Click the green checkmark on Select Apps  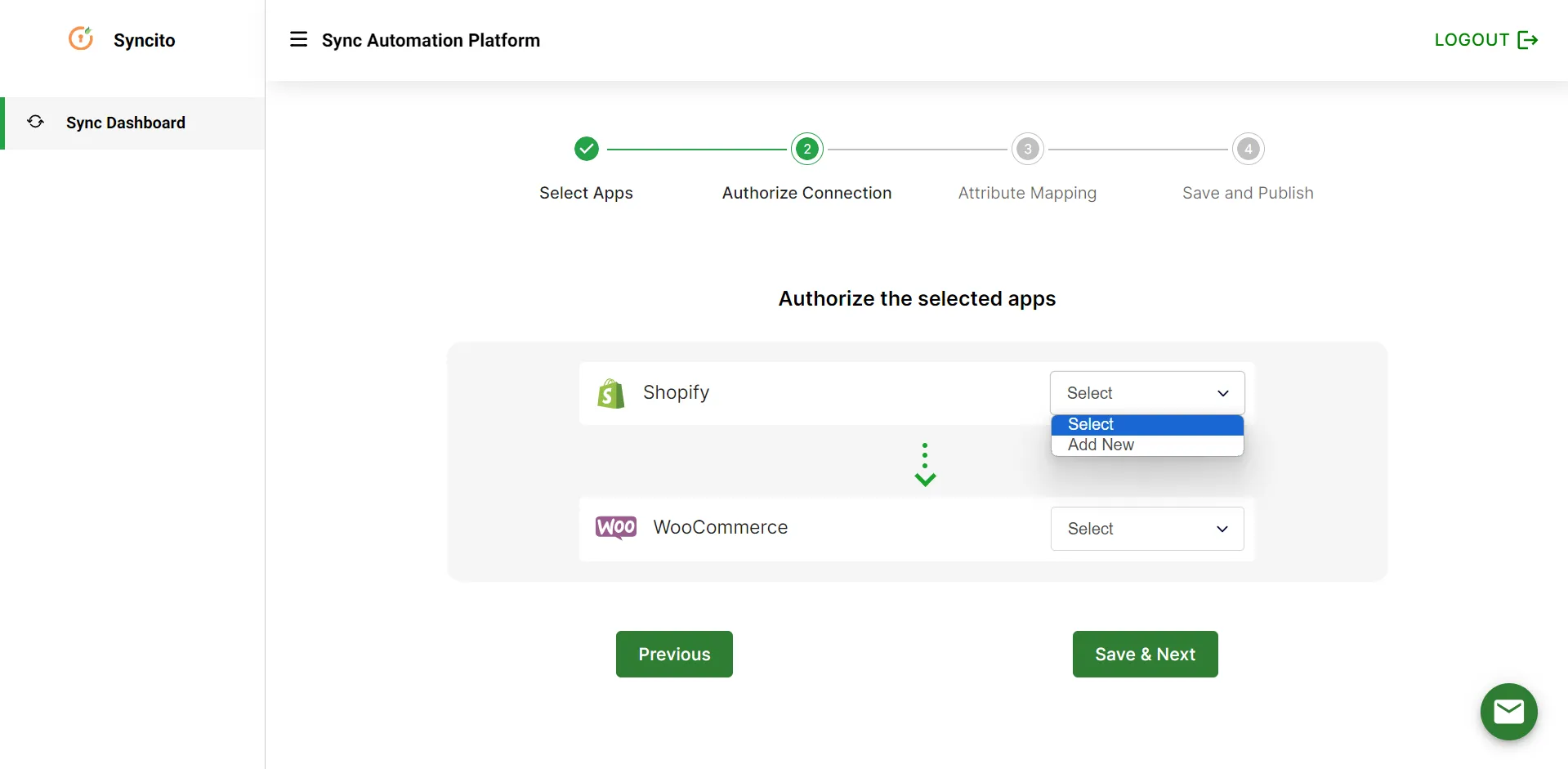pyautogui.click(x=586, y=148)
